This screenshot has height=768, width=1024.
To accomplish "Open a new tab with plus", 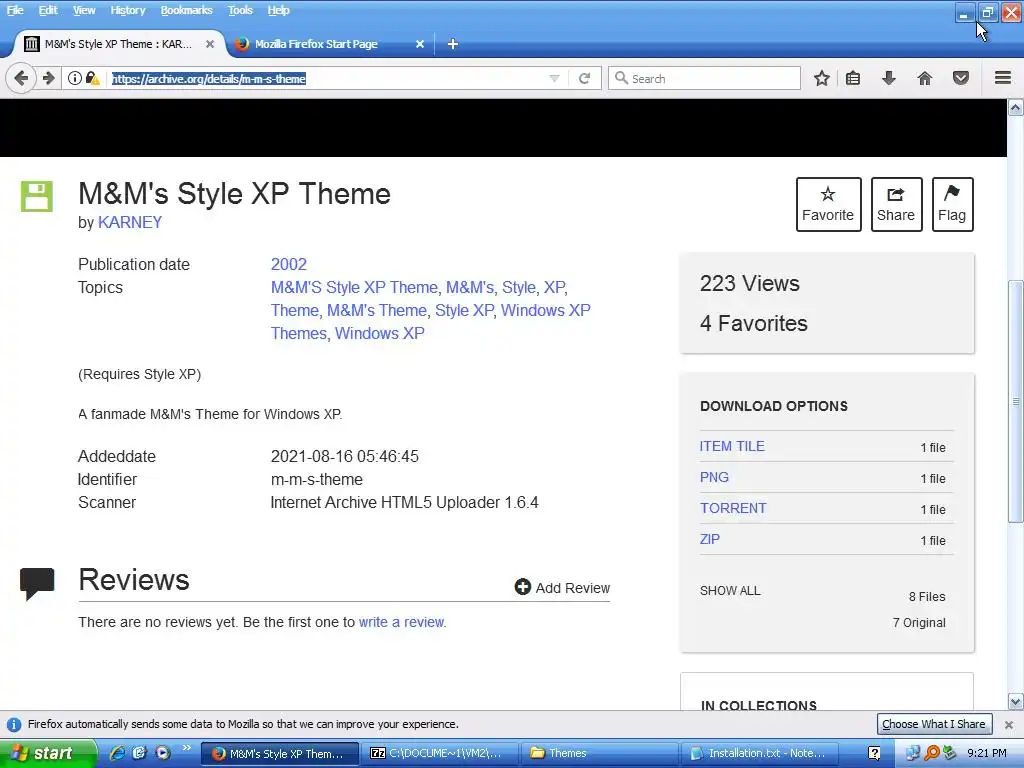I will coord(453,44).
